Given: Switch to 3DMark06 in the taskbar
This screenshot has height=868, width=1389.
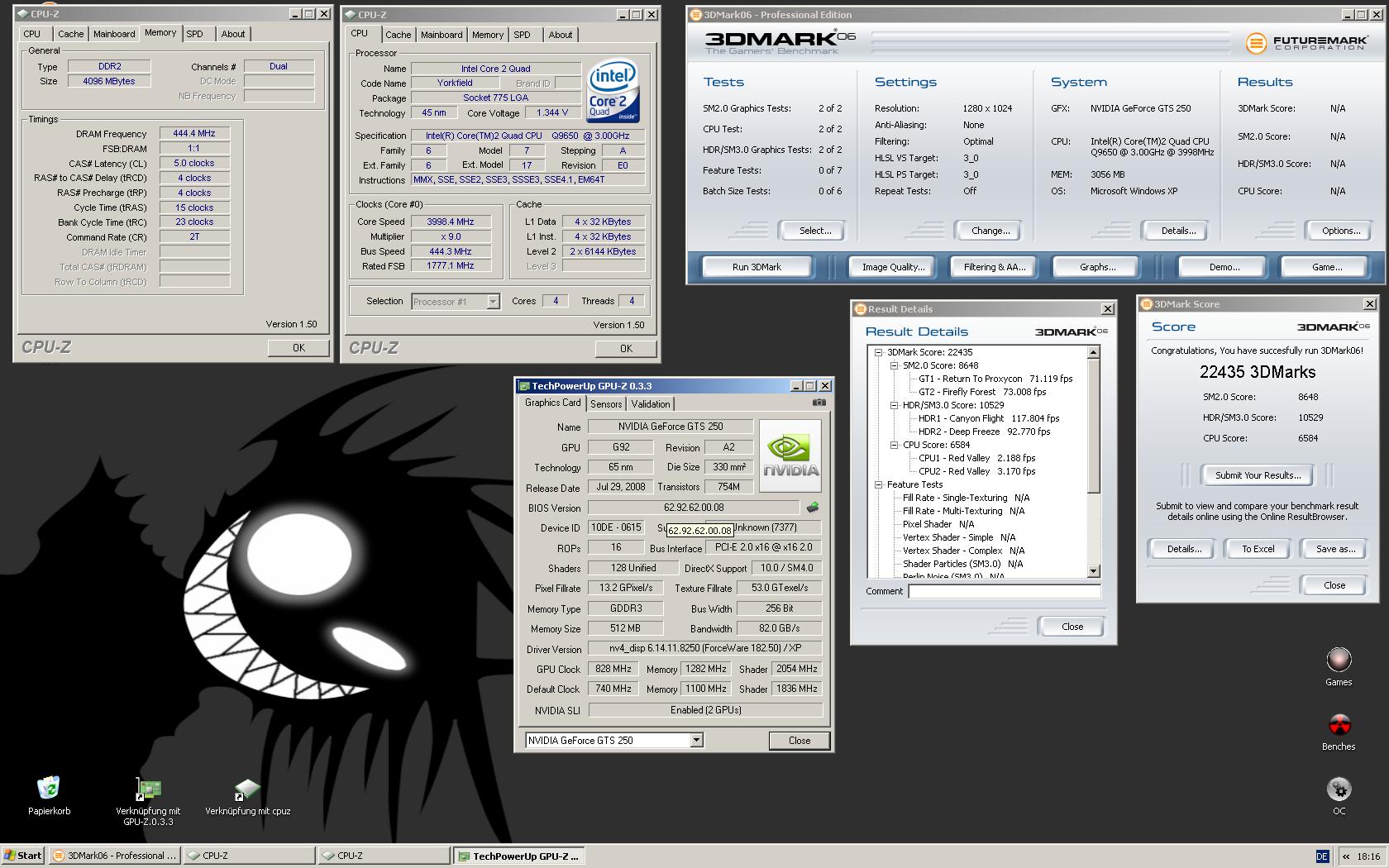Looking at the screenshot, I should click(114, 856).
